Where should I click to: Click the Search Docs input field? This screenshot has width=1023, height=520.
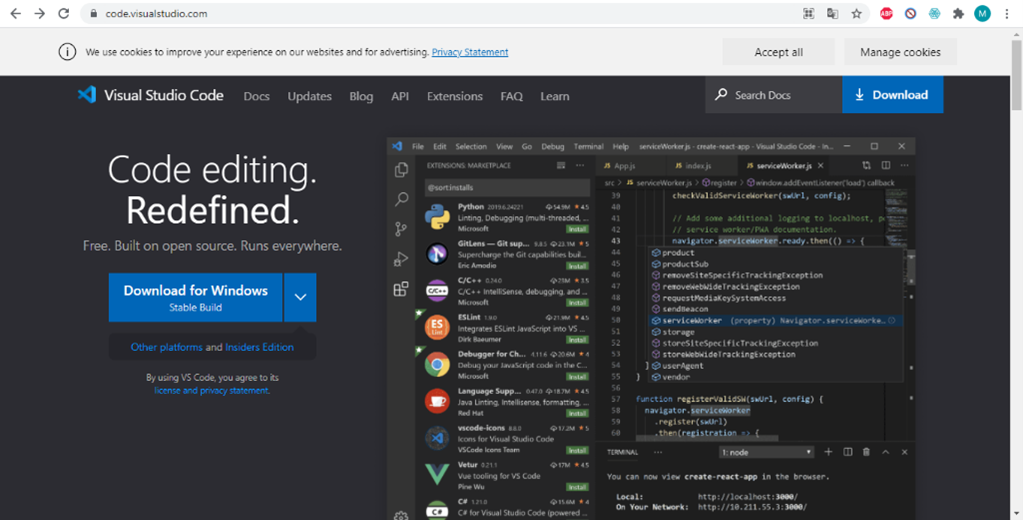[774, 95]
